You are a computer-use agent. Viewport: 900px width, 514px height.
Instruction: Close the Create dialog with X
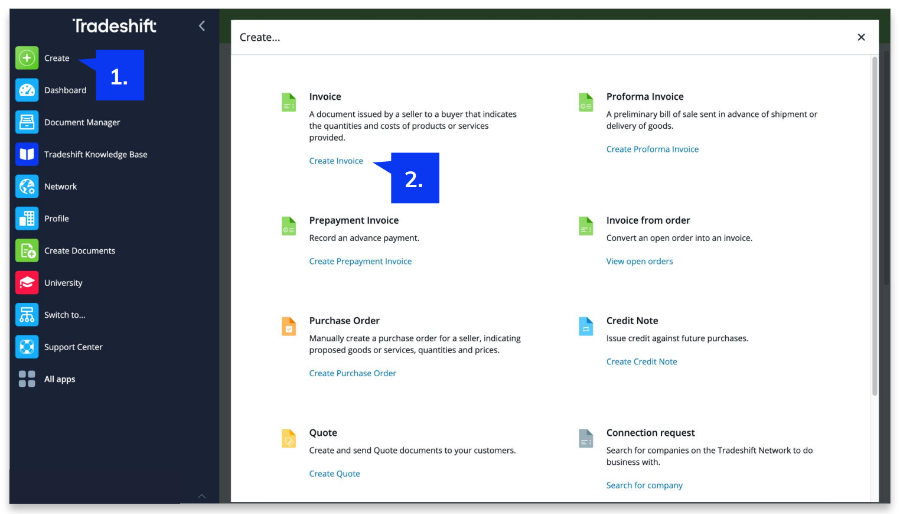coord(861,37)
